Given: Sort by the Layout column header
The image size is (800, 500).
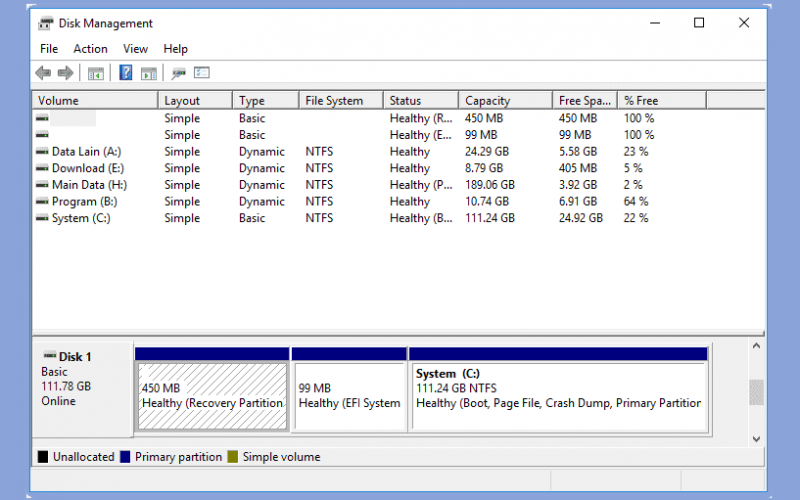Looking at the screenshot, I should click(195, 101).
